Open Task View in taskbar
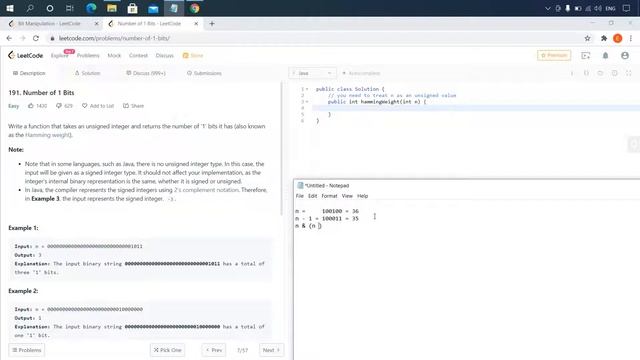 70,8
